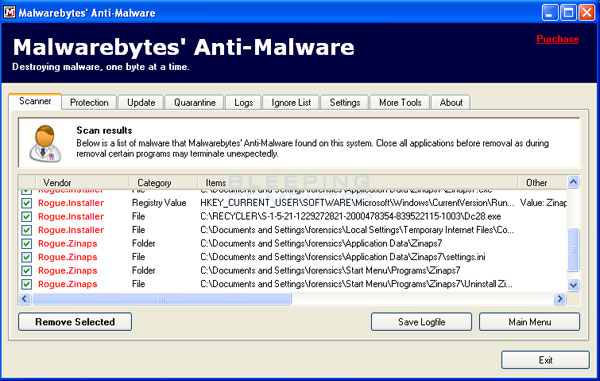Viewport: 600px width, 381px height.
Task: Click the horizontal scrollbar thumb
Action: [162, 299]
